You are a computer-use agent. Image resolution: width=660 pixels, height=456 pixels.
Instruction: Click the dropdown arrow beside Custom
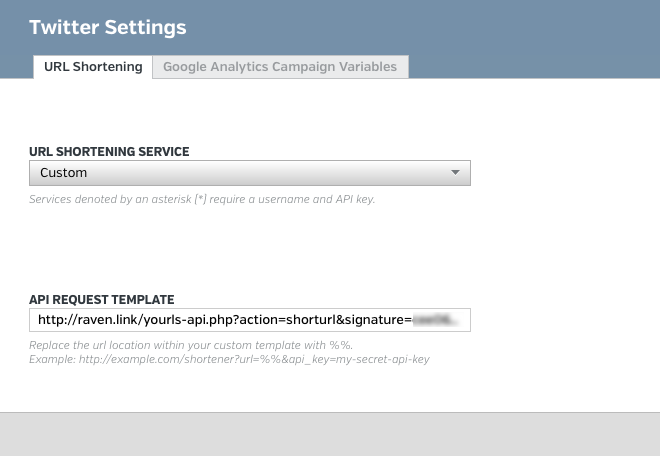click(x=455, y=173)
